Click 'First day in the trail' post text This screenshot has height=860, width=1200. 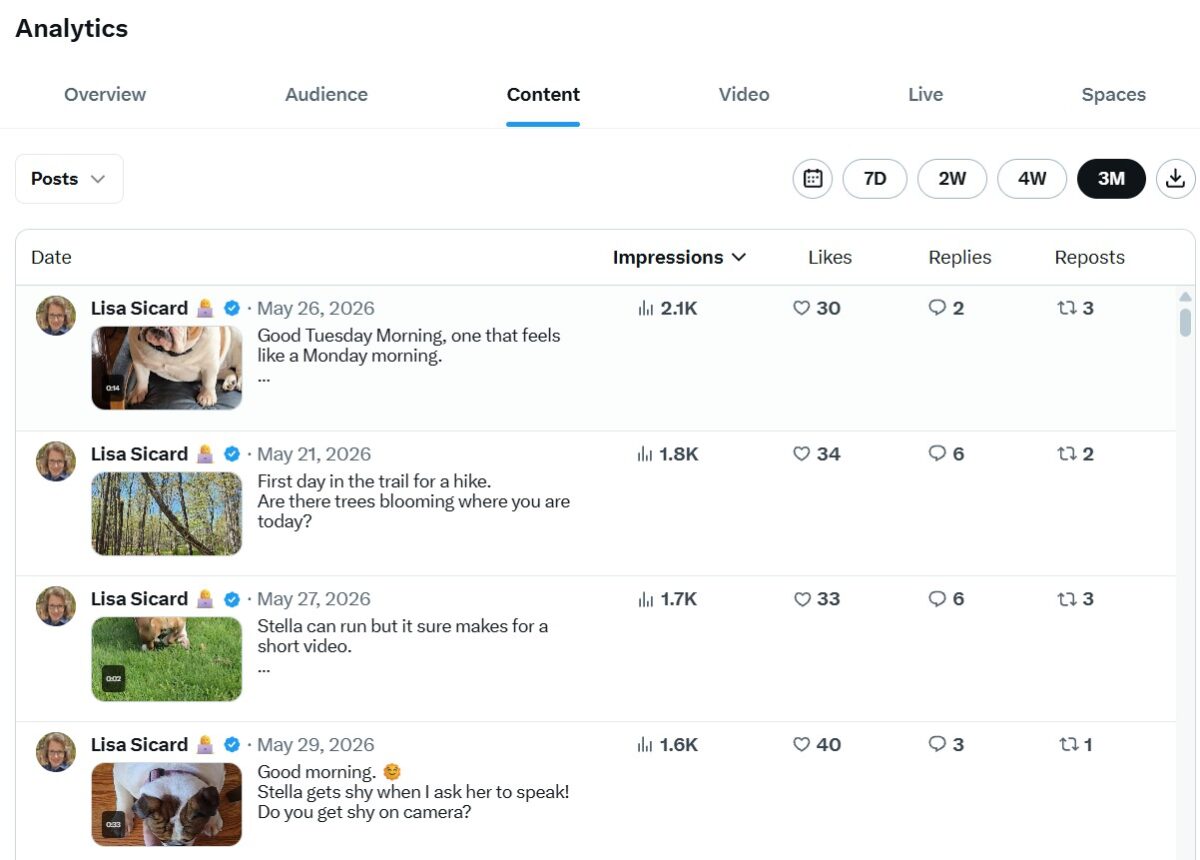pos(413,502)
